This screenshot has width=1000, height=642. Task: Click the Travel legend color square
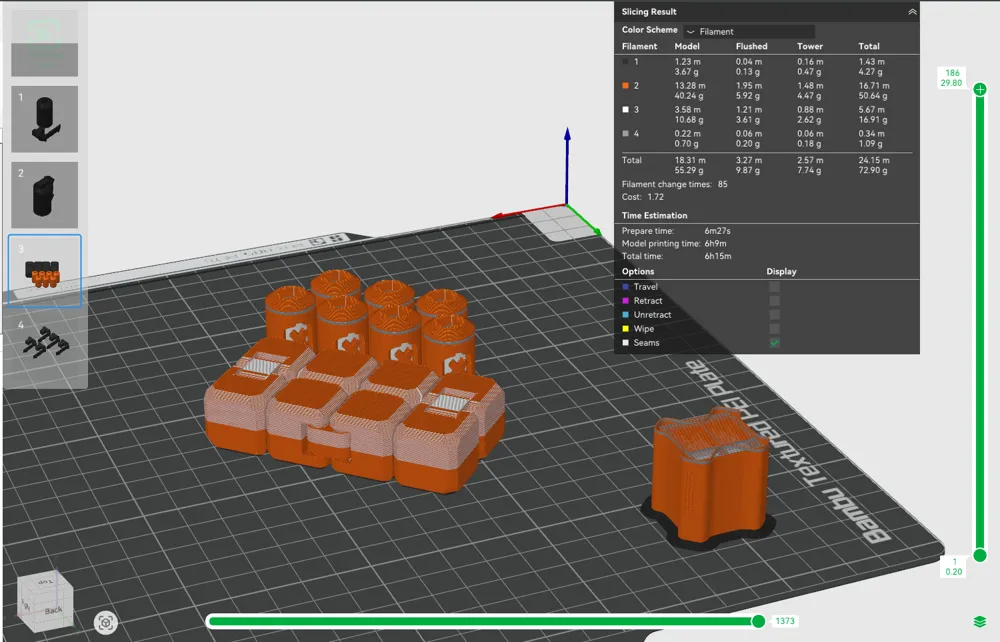click(627, 287)
